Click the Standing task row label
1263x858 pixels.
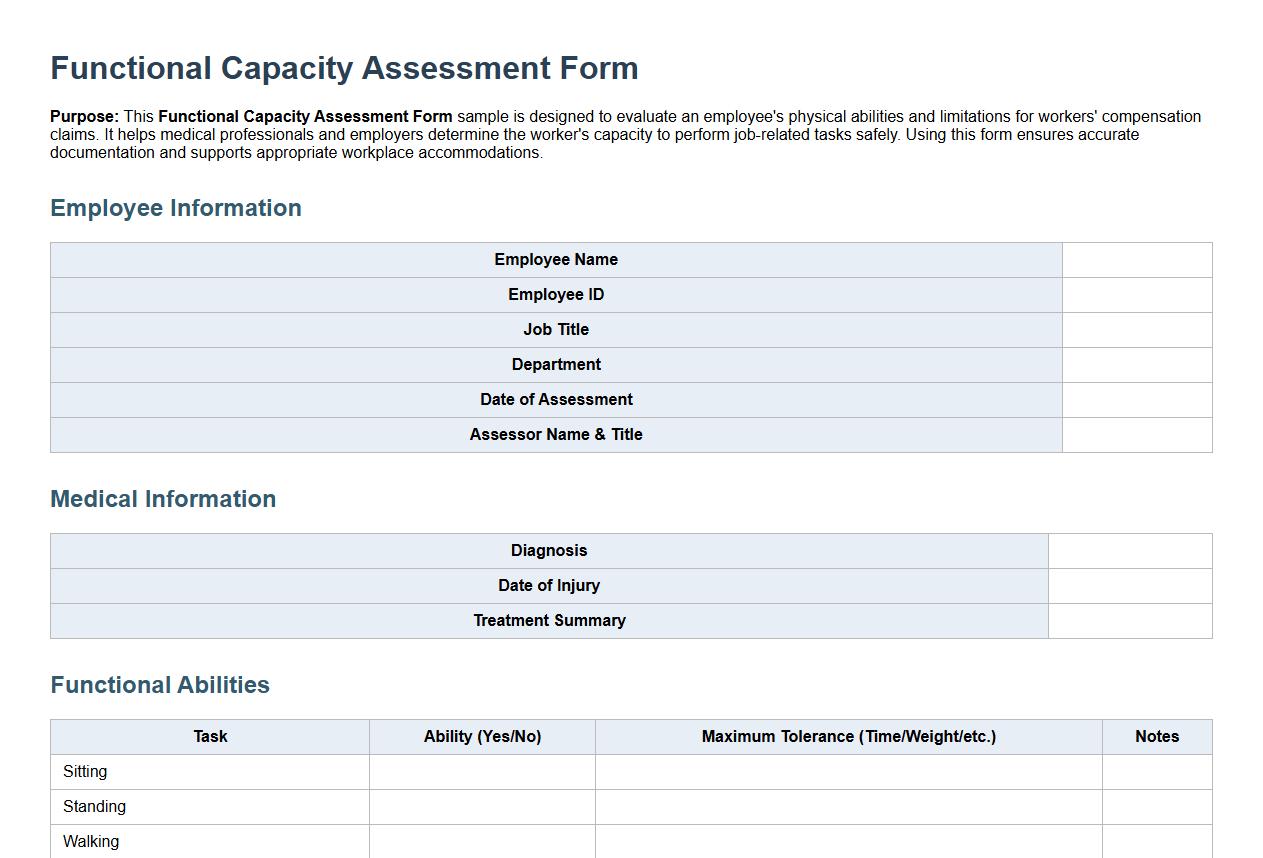pyautogui.click(x=94, y=806)
